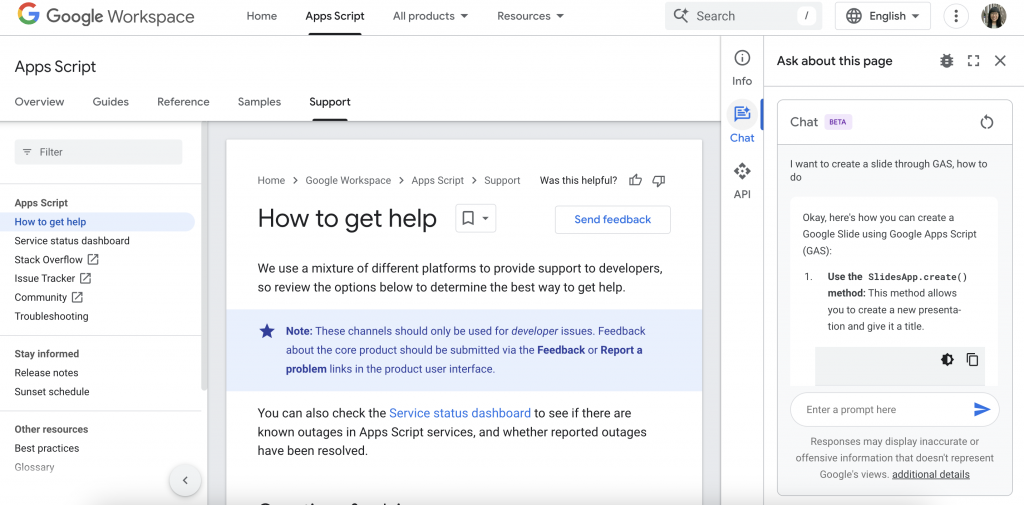This screenshot has height=505, width=1024.
Task: Click the slash shortcut key in search box
Action: pos(807,16)
